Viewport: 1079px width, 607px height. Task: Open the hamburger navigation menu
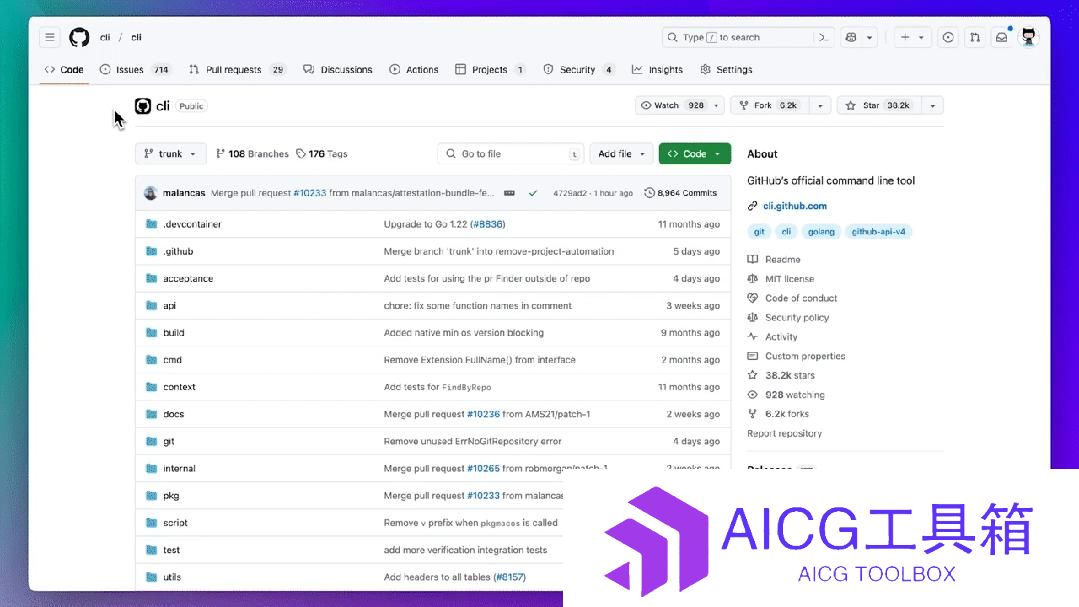click(x=50, y=37)
